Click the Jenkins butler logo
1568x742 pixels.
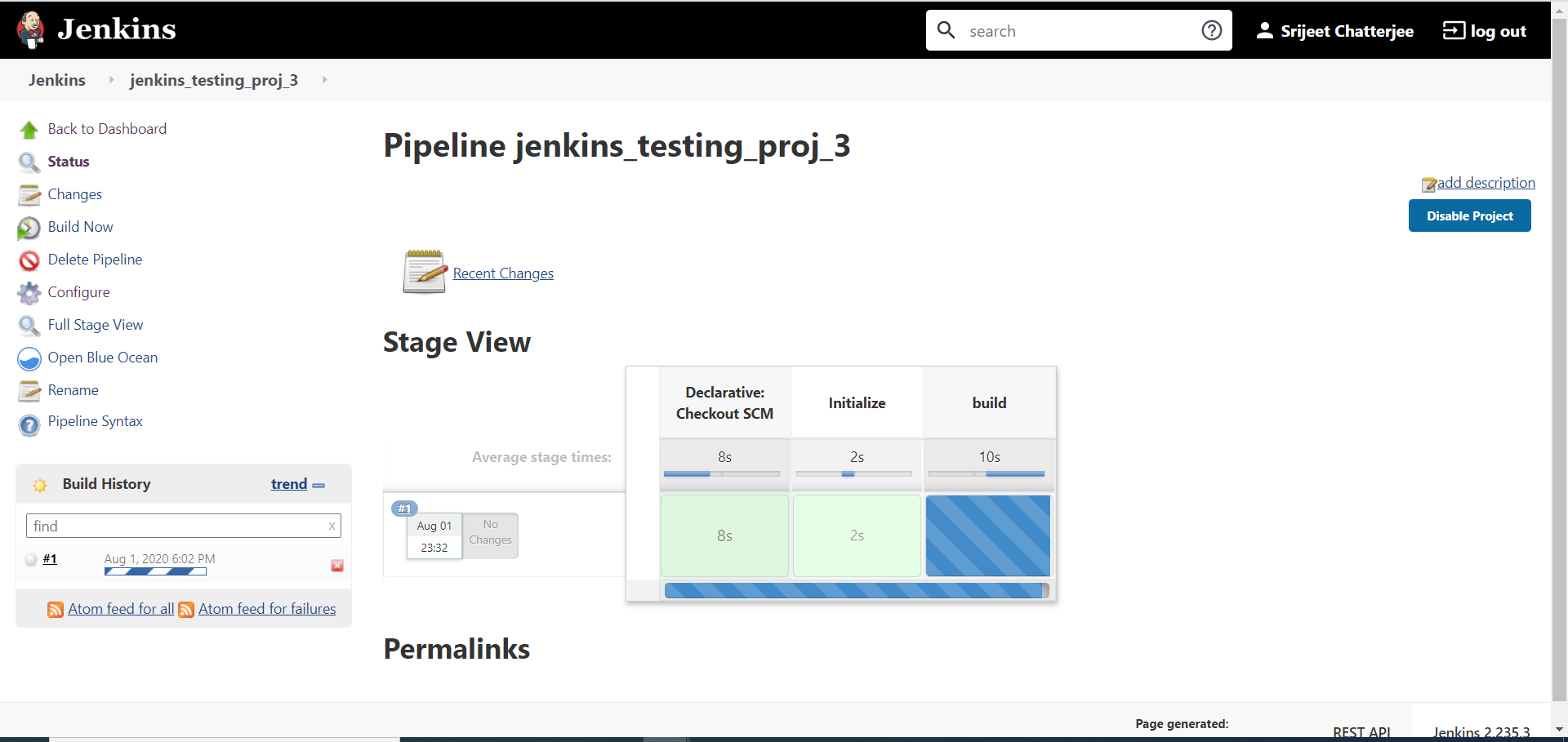click(x=31, y=29)
